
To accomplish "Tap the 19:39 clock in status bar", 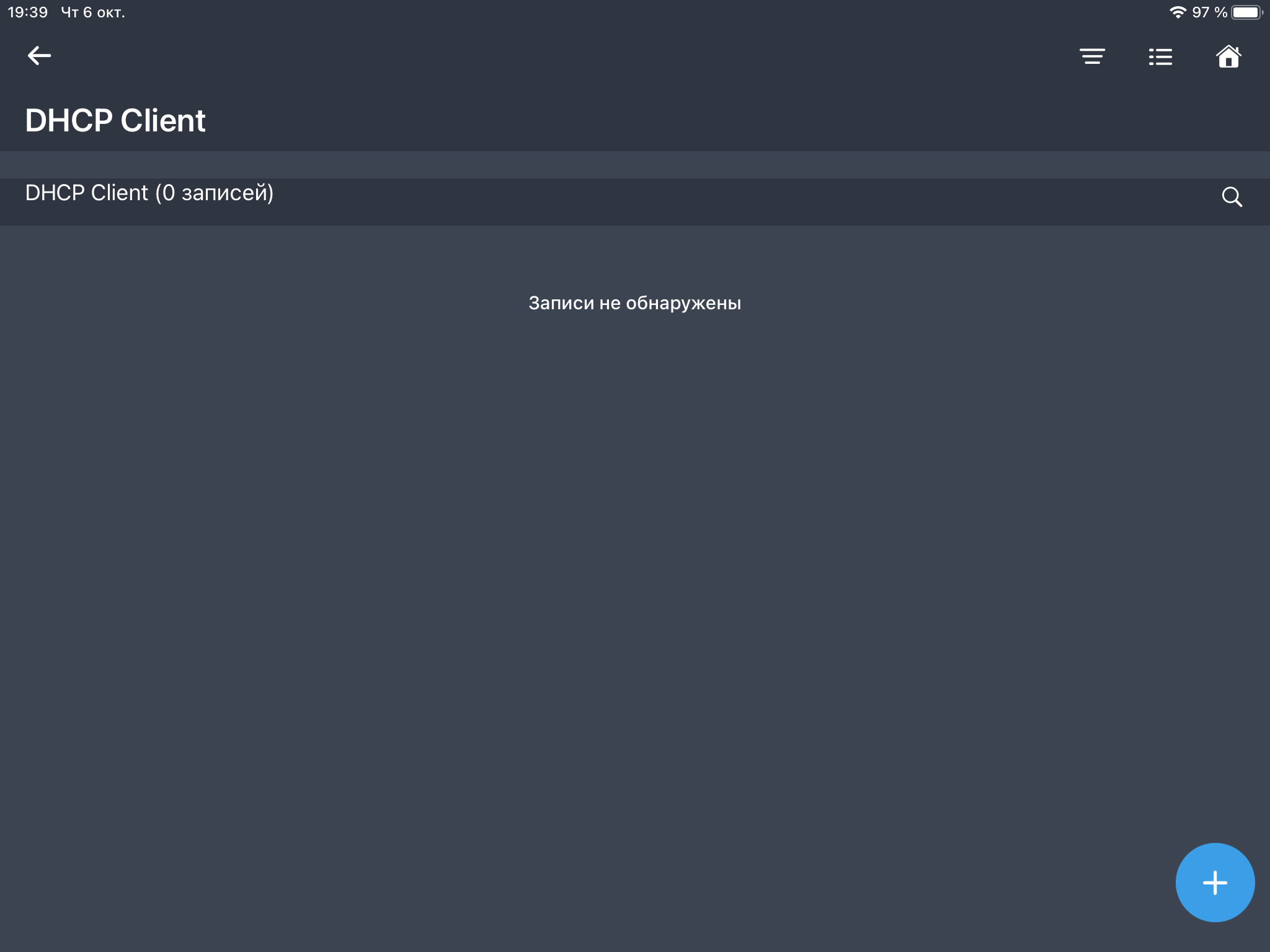I will point(28,12).
